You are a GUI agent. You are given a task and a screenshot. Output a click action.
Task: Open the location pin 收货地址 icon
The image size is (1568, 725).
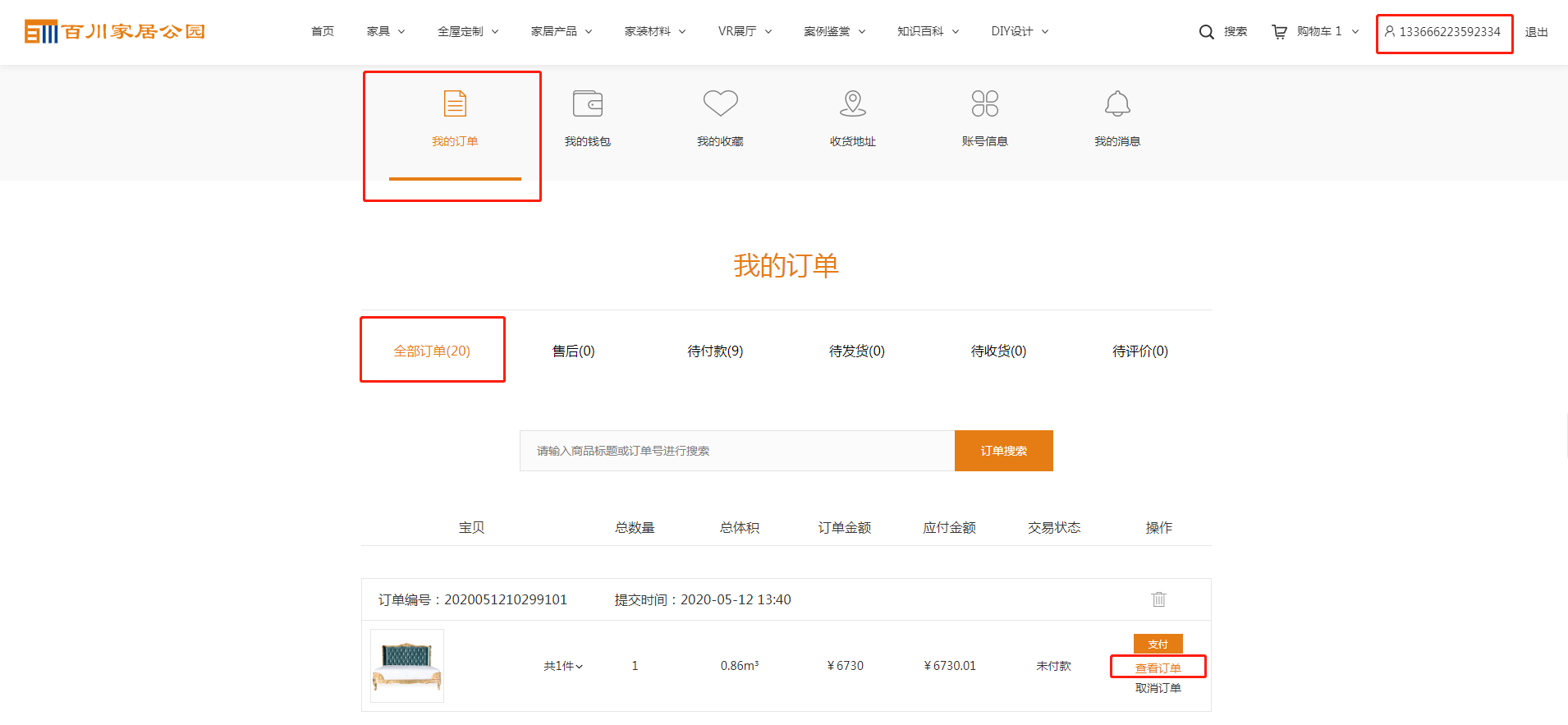[853, 103]
